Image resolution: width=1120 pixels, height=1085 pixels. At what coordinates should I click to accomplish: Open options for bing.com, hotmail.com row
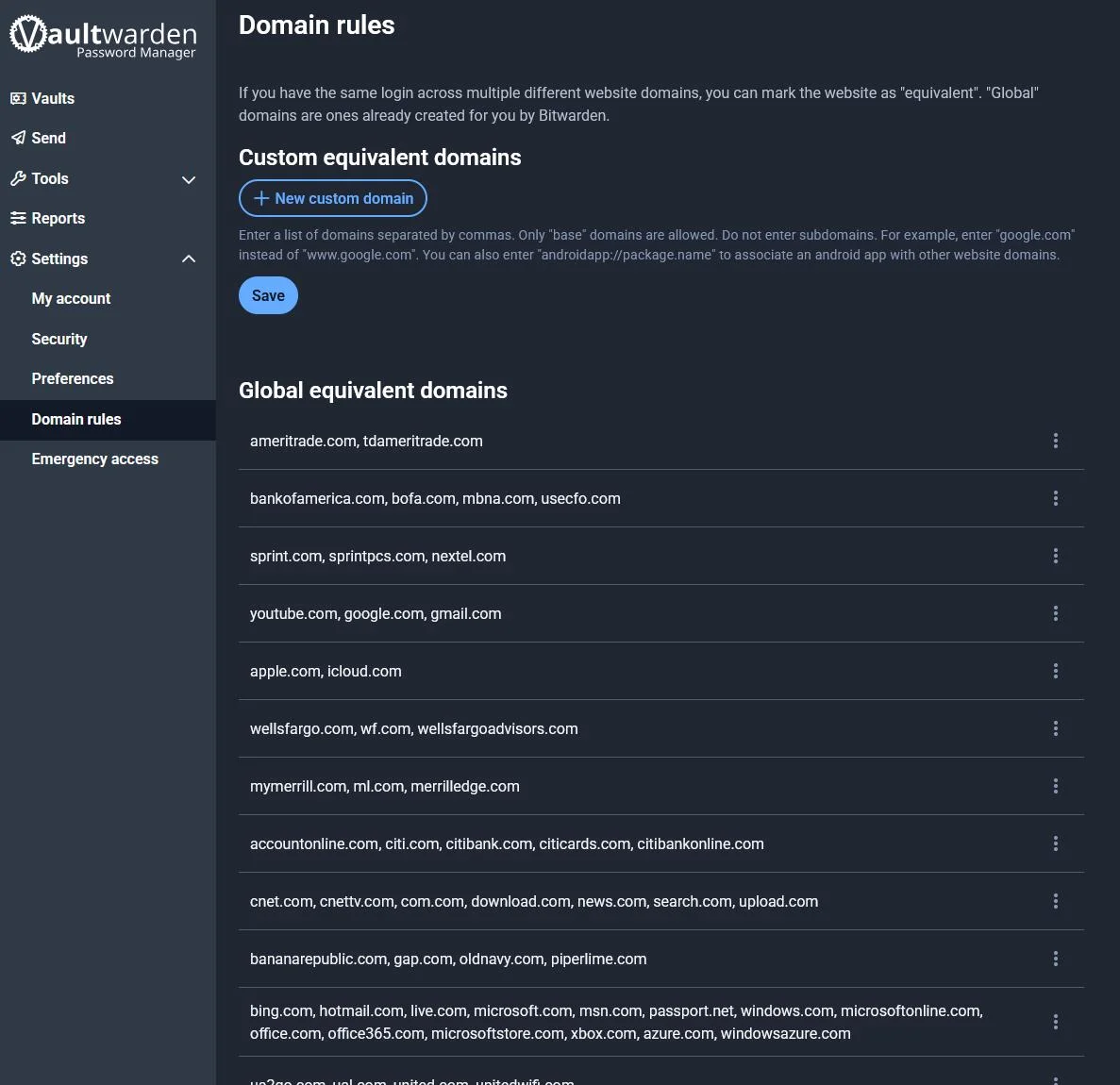[x=1055, y=1022]
